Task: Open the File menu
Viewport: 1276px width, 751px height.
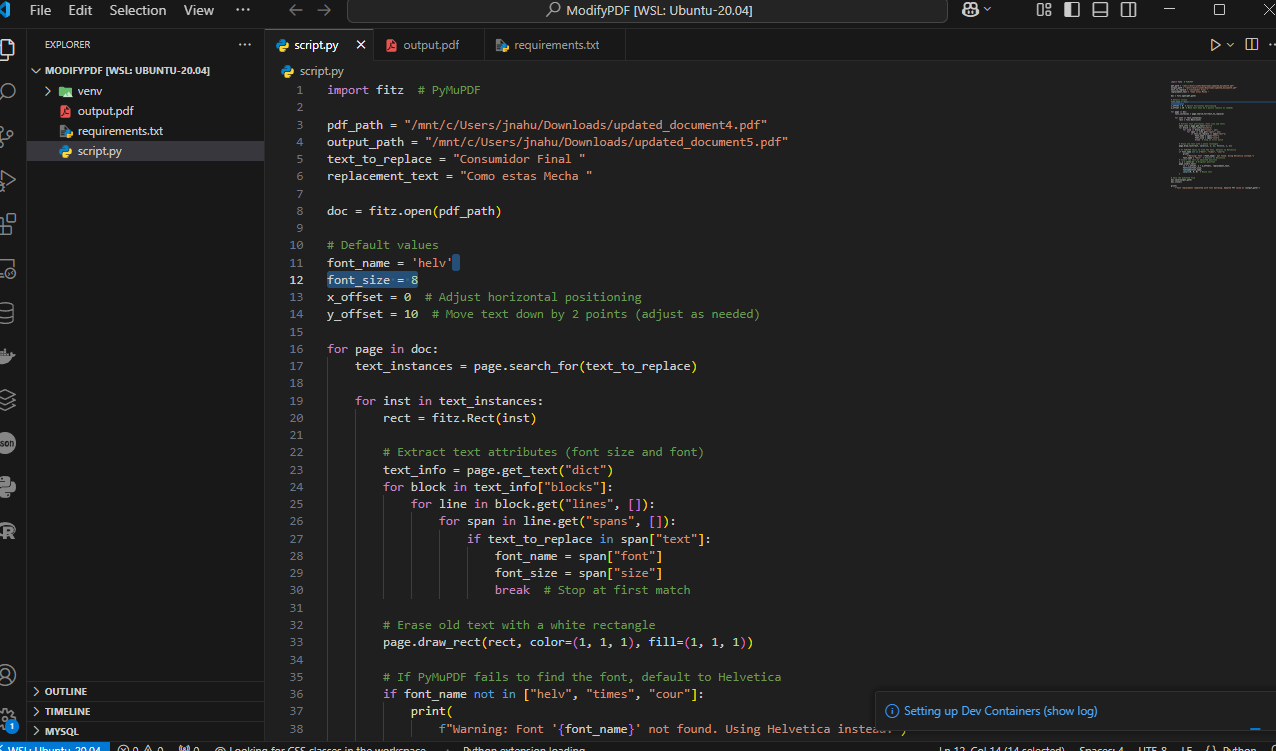Action: 41,10
